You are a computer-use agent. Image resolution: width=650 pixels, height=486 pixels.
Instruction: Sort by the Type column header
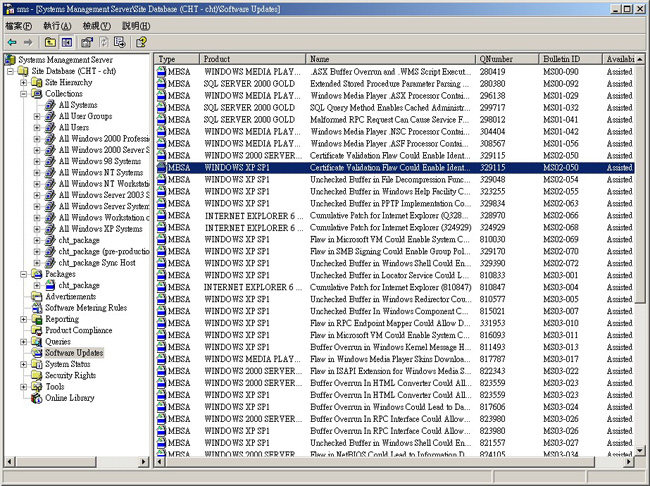[x=177, y=59]
